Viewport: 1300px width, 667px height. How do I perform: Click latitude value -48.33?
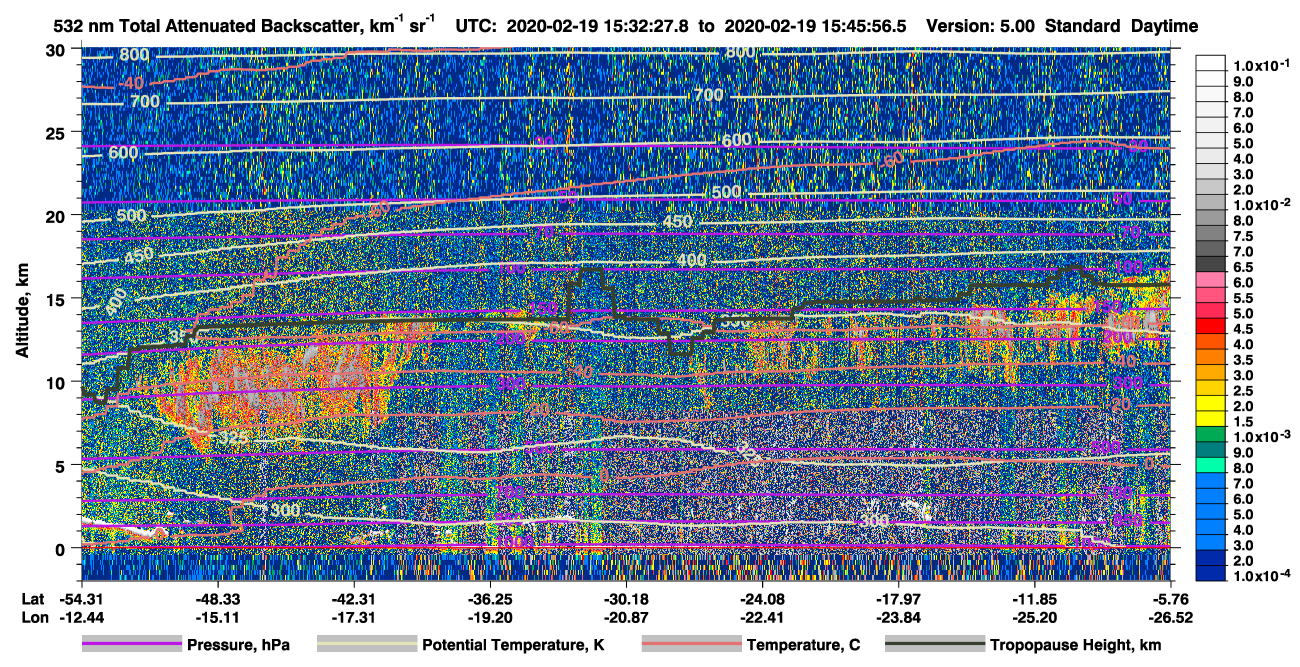coord(217,599)
